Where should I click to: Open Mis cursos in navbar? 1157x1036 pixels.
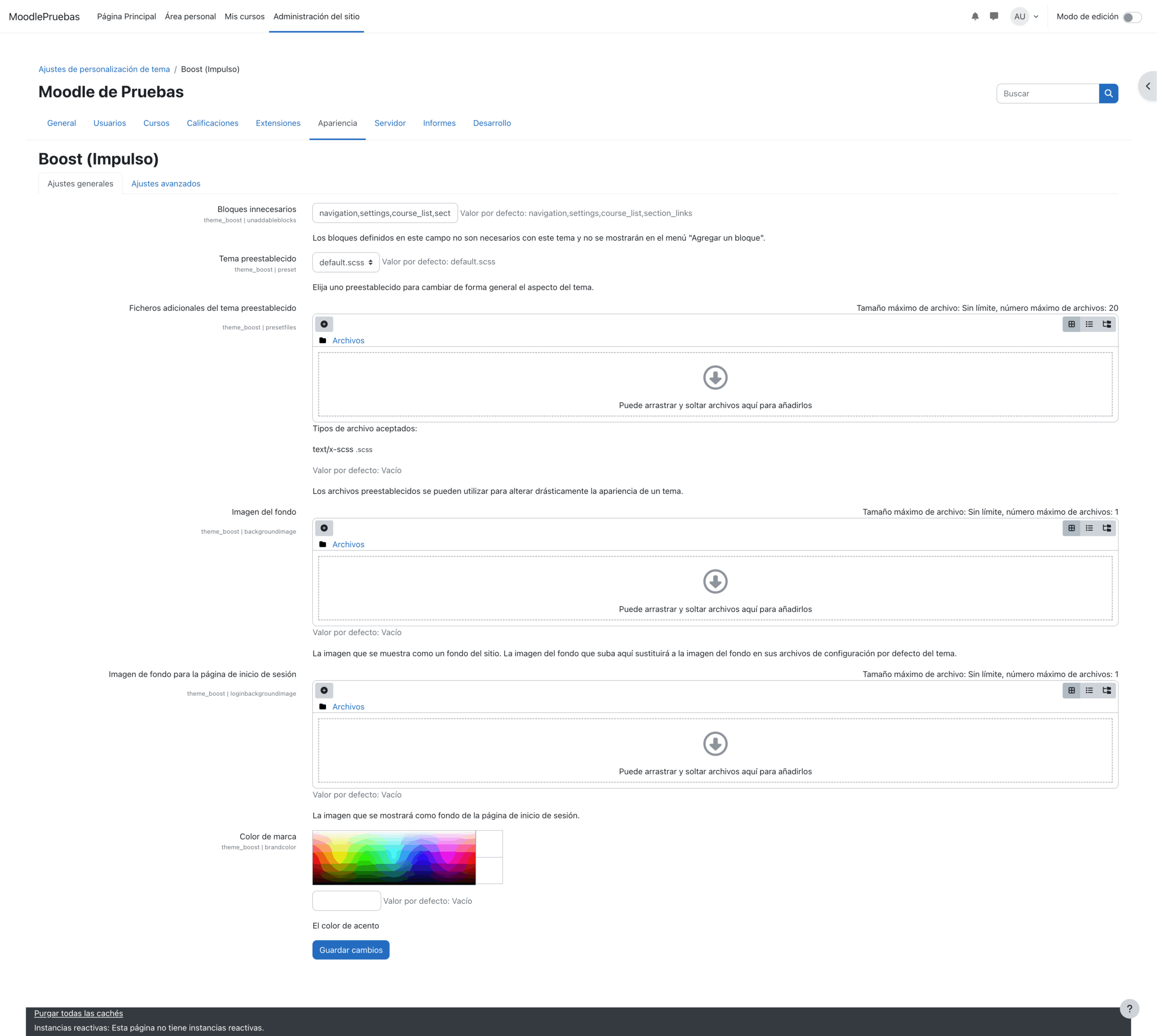click(x=244, y=17)
